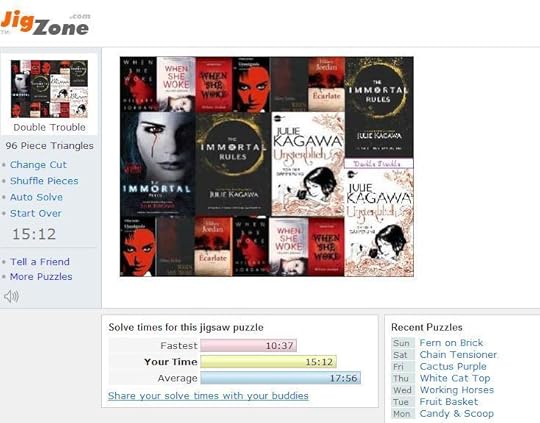The image size is (540, 423).
Task: Click the JigZone logo
Action: (x=45, y=23)
